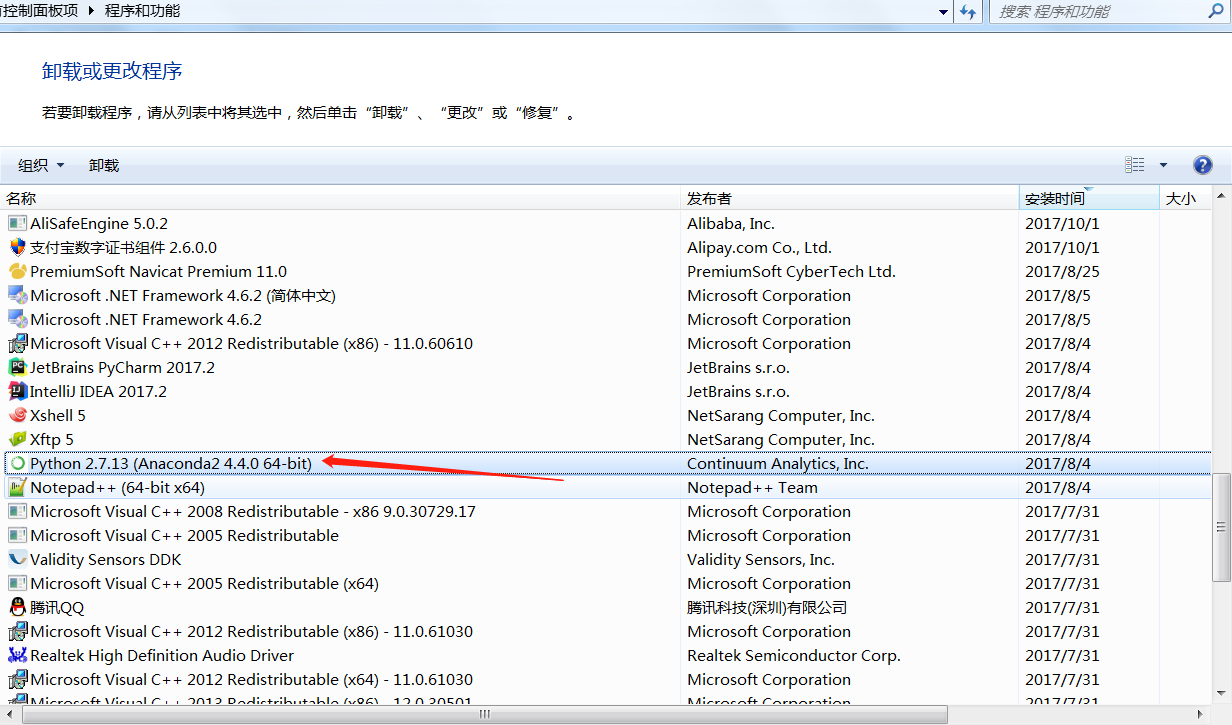Select the row Python 2.7.13 (Anaconda2 4.4.0 64-bit)
The width and height of the screenshot is (1232, 725).
tap(607, 464)
